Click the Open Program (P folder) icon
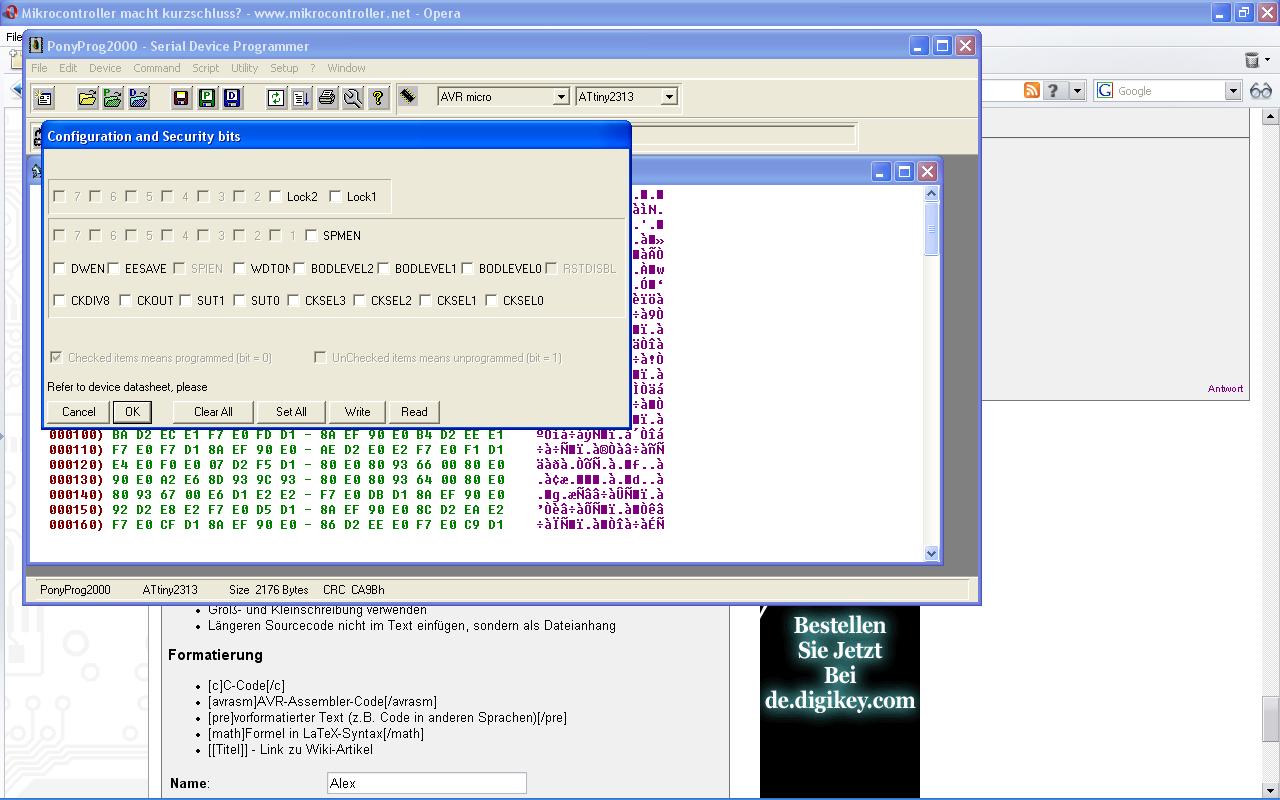 click(x=113, y=97)
